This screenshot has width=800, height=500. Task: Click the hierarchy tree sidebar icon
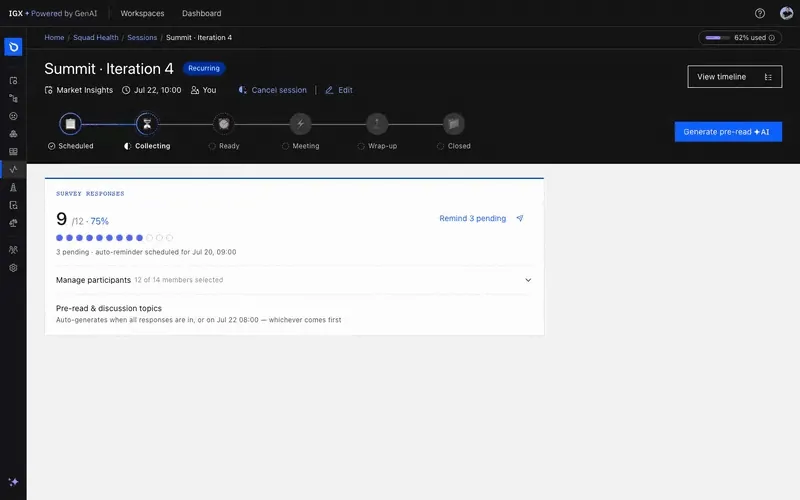tap(13, 98)
